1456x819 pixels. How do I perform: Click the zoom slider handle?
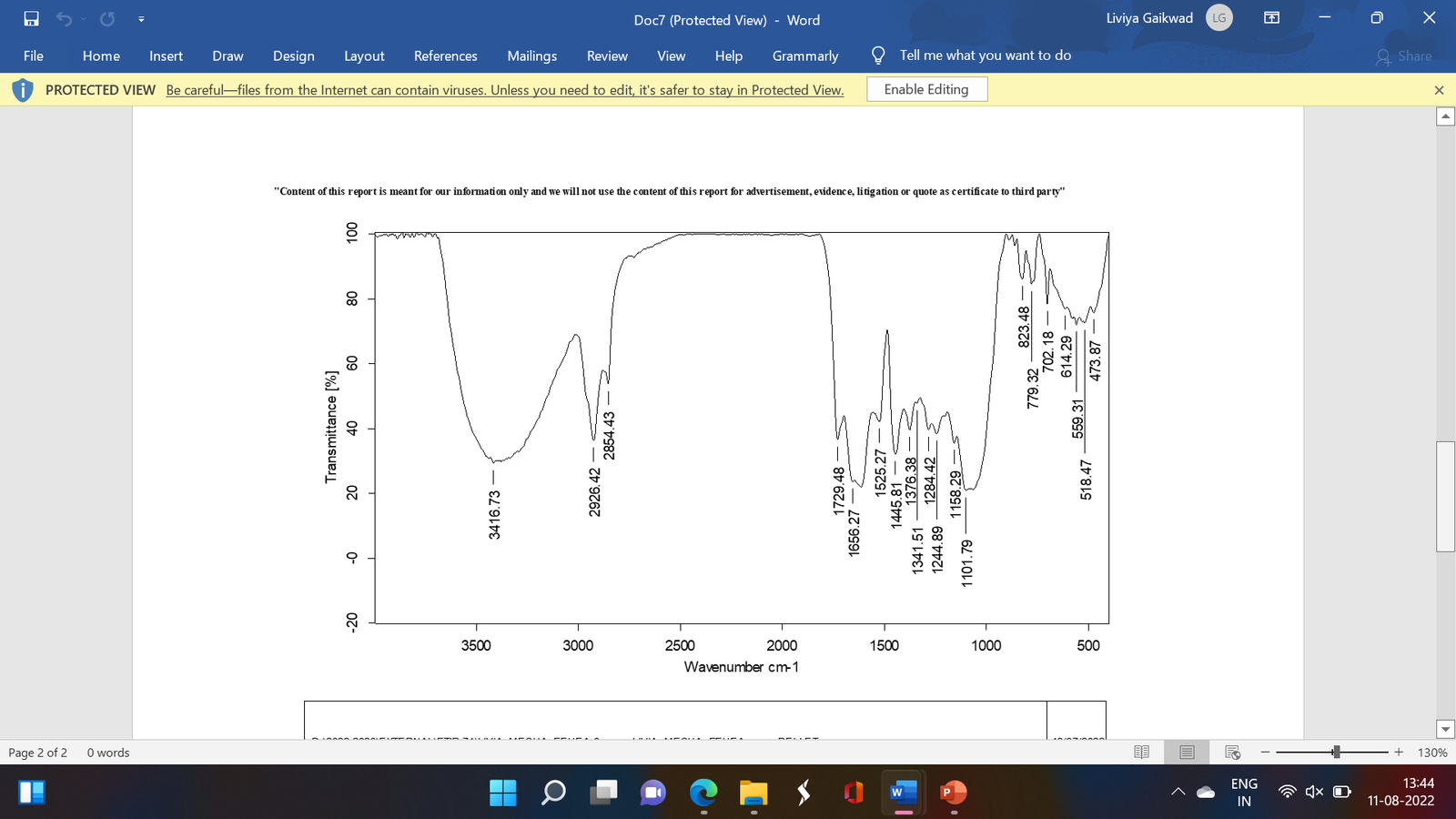click(1336, 752)
